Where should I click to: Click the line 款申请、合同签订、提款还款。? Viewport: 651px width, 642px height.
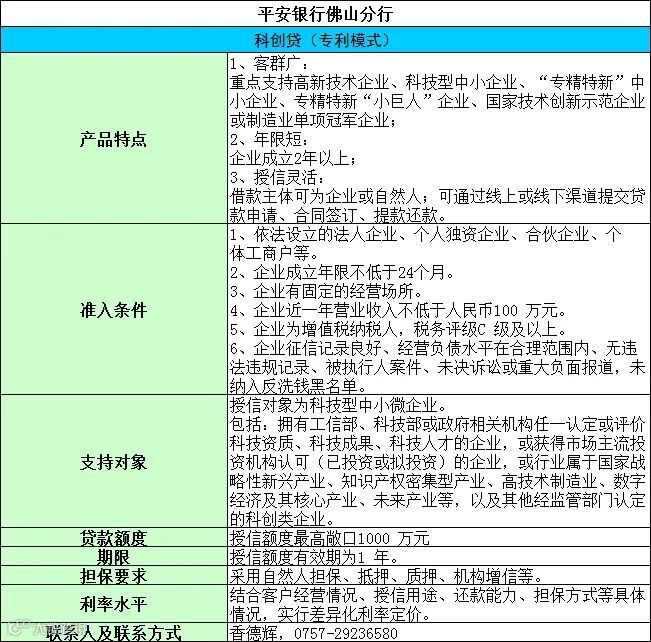338,215
